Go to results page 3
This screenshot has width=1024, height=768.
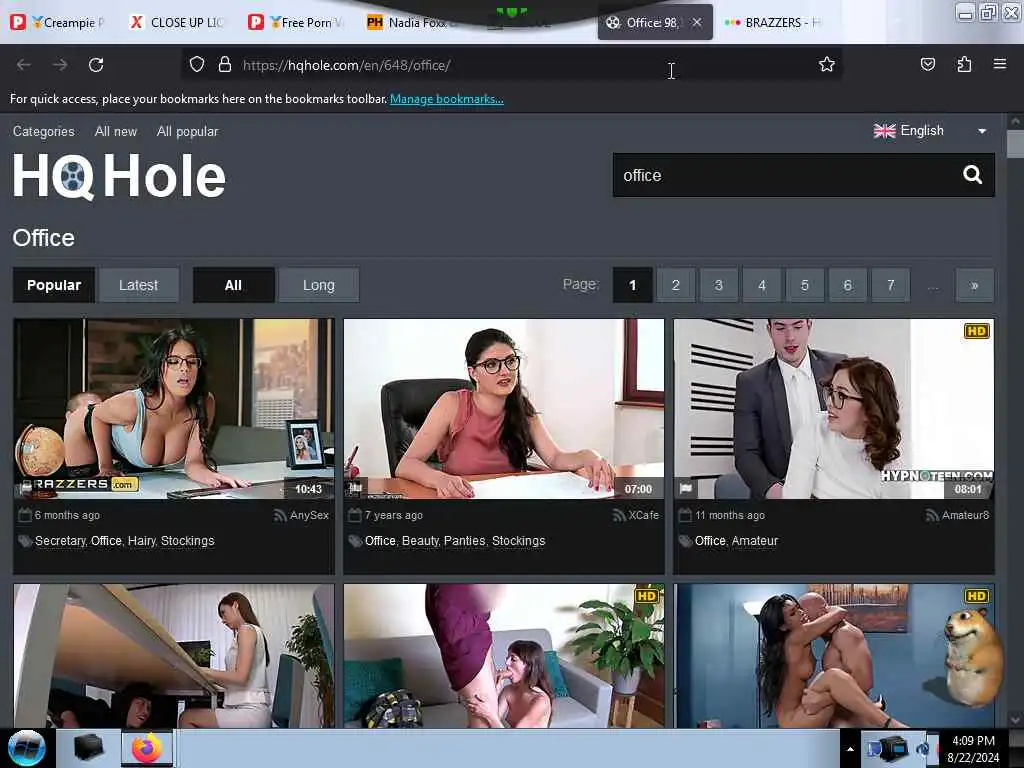[718, 285]
